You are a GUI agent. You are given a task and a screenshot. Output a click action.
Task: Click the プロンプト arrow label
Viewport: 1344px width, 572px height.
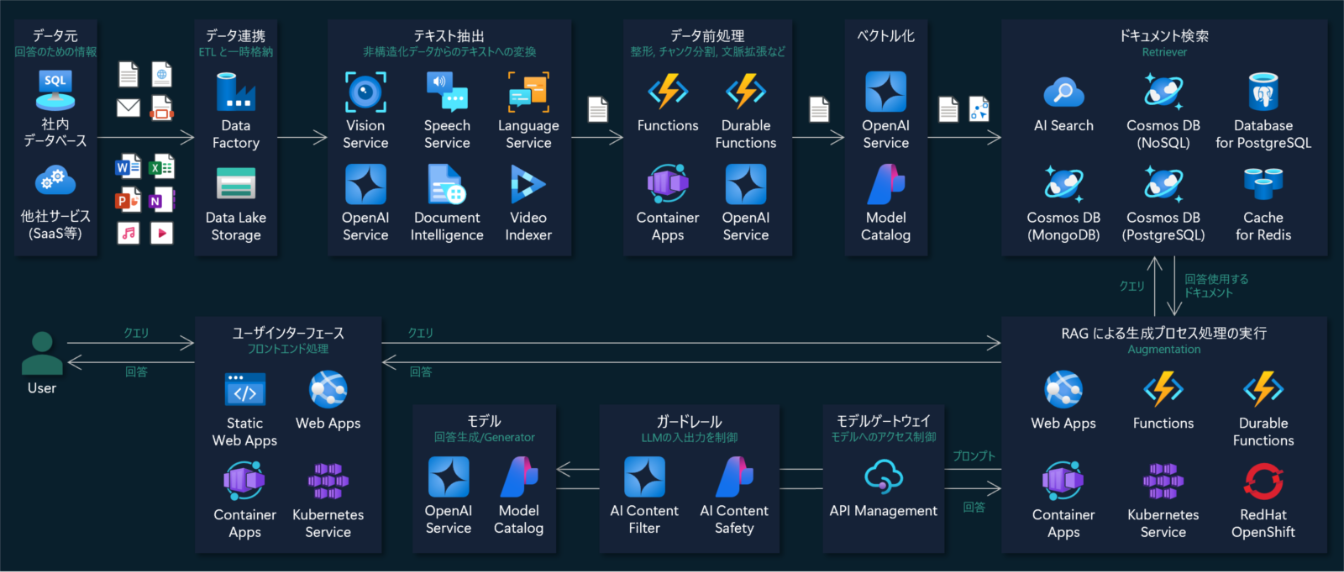click(974, 456)
